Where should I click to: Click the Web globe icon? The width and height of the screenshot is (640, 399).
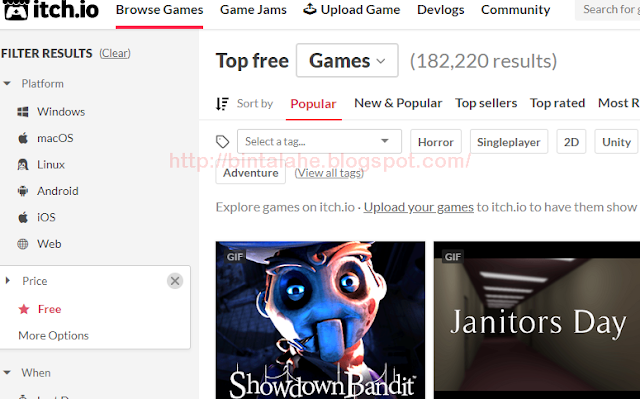coord(23,244)
